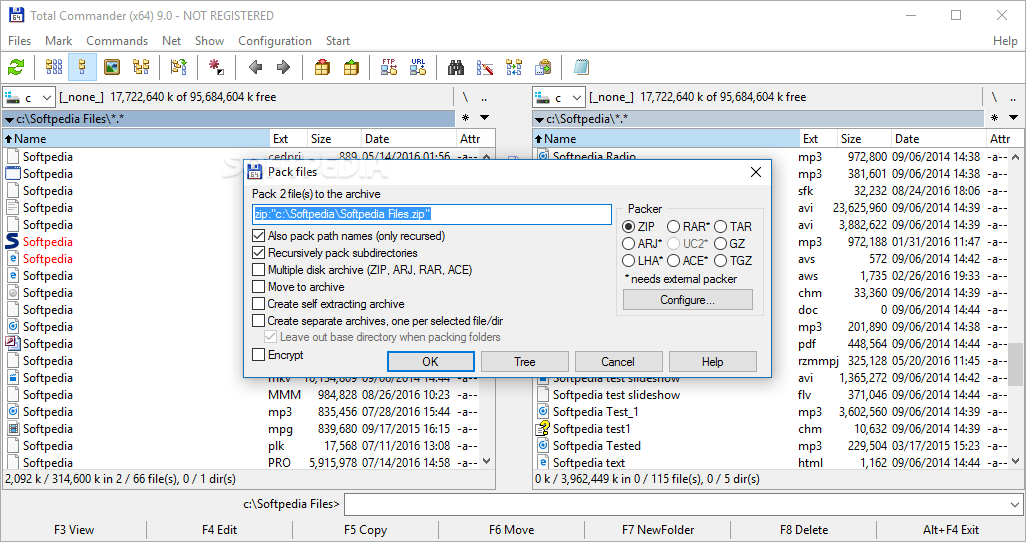Image resolution: width=1026 pixels, height=542 pixels.
Task: Open the URL new FTP connection icon
Action: coord(418,67)
